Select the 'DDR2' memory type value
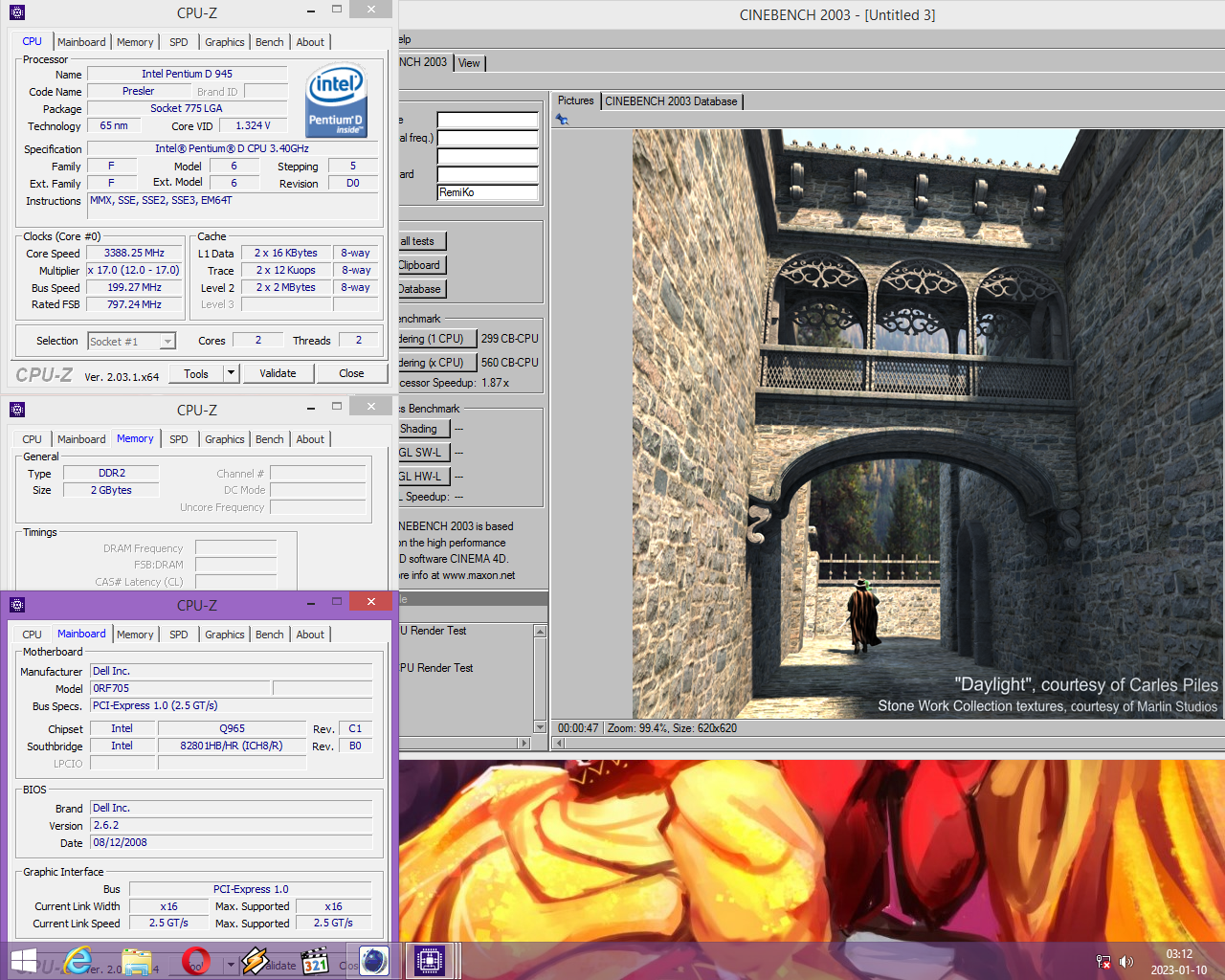Screen dimensions: 1225x980 112,473
